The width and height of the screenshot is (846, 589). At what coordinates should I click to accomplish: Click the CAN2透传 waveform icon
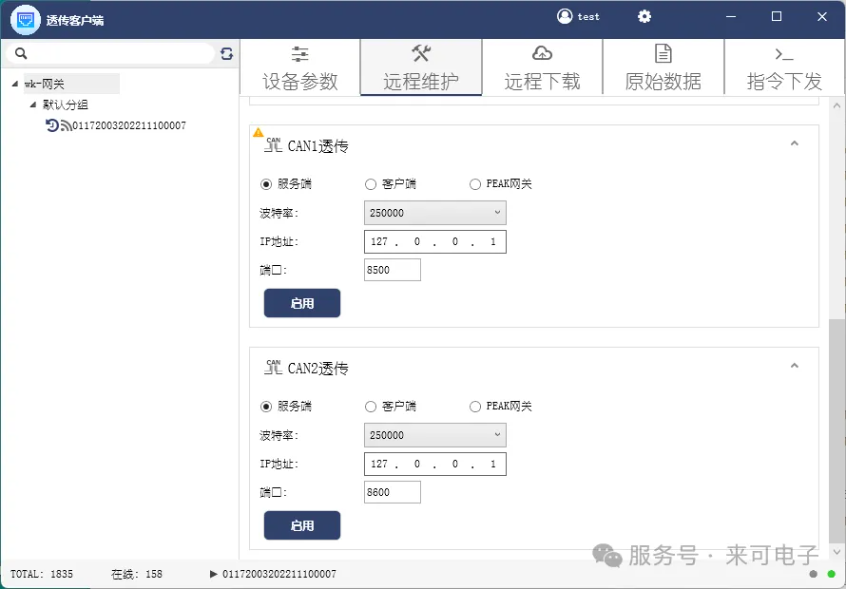273,367
